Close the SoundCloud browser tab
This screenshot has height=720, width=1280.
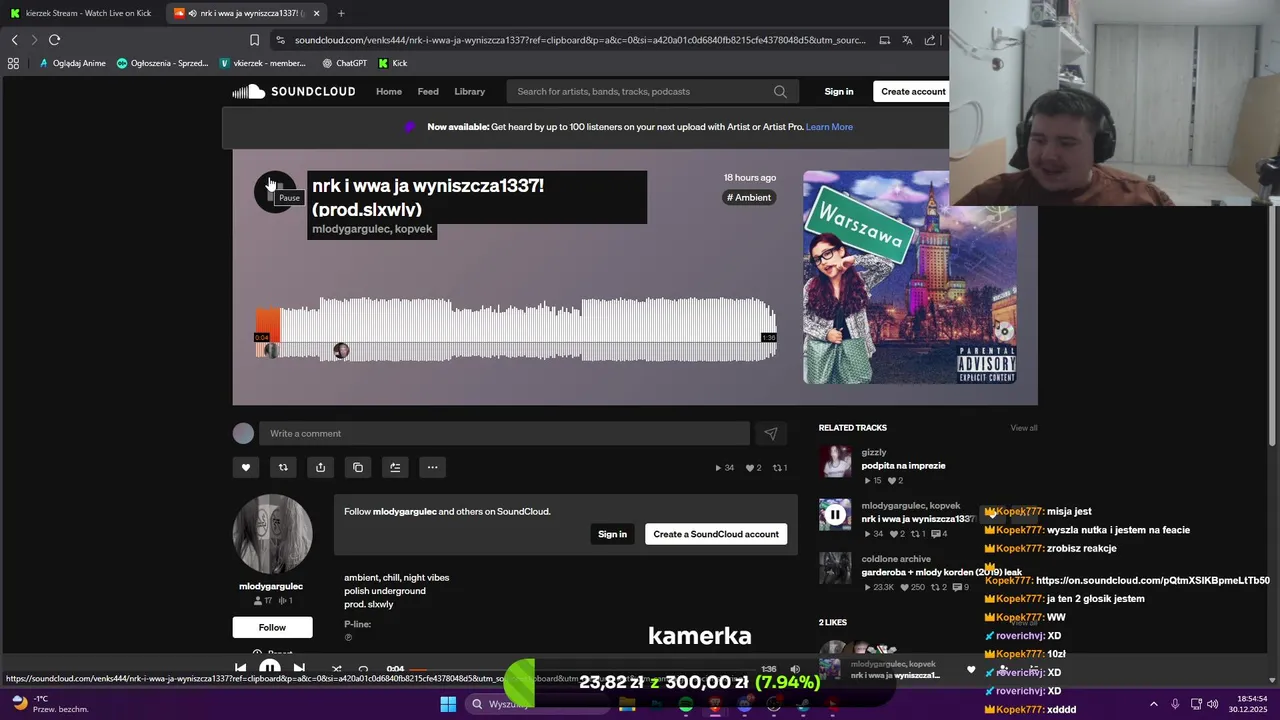point(316,13)
